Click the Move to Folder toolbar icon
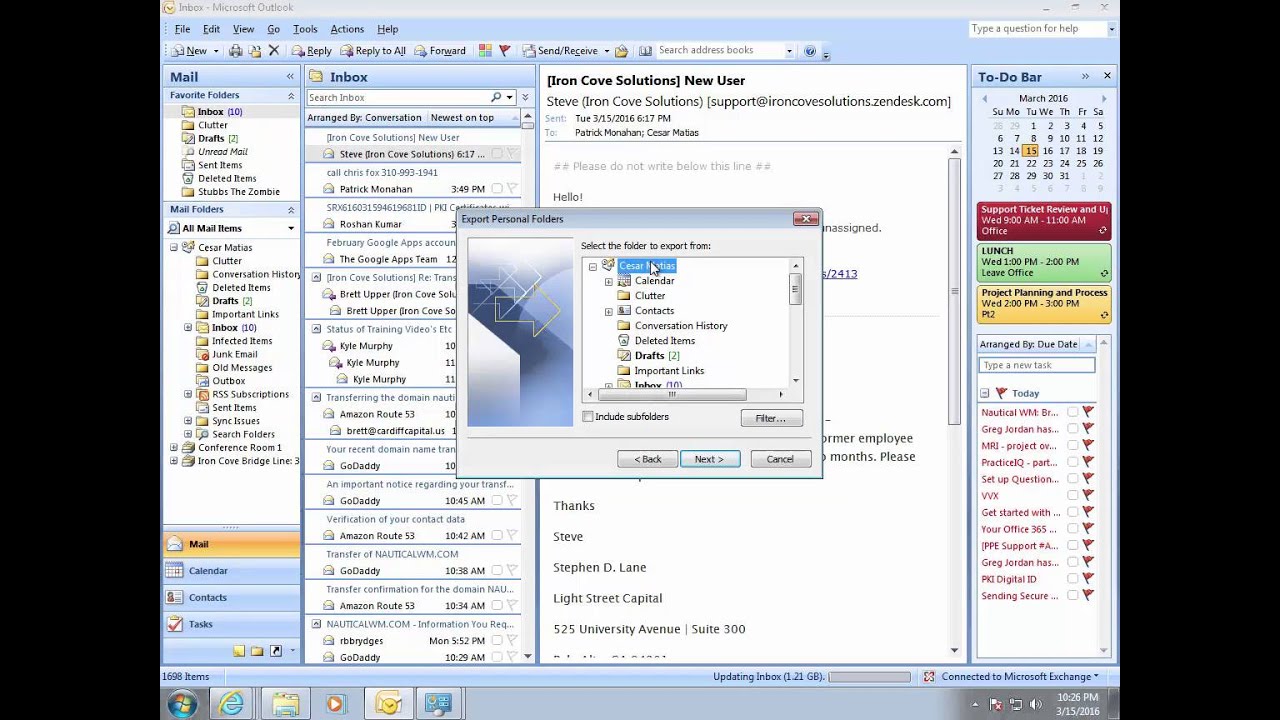The image size is (1280, 720). pos(254,51)
